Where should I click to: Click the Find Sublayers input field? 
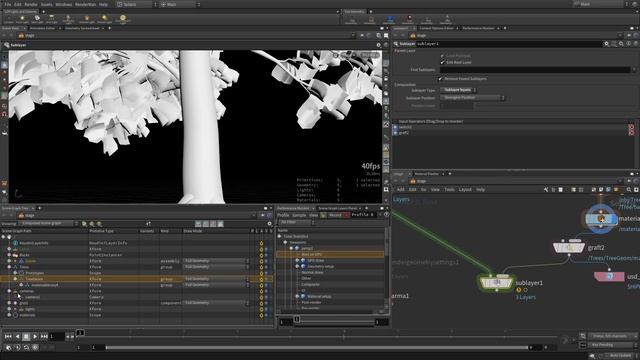(535, 70)
